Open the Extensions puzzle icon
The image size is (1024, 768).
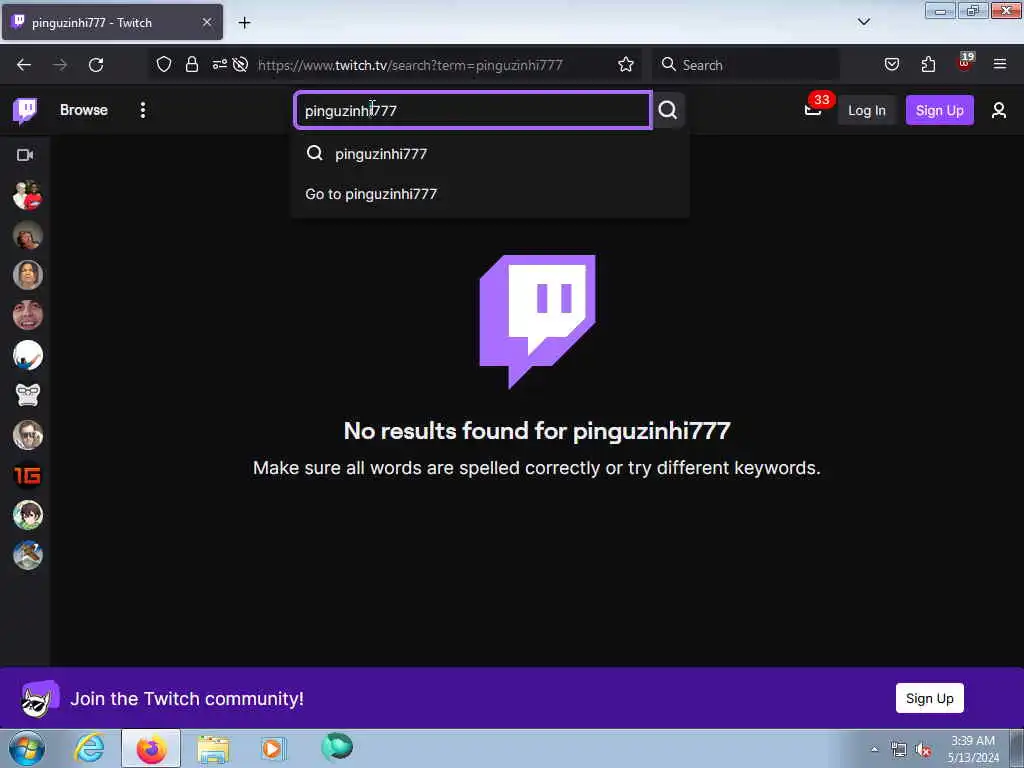[x=928, y=64]
